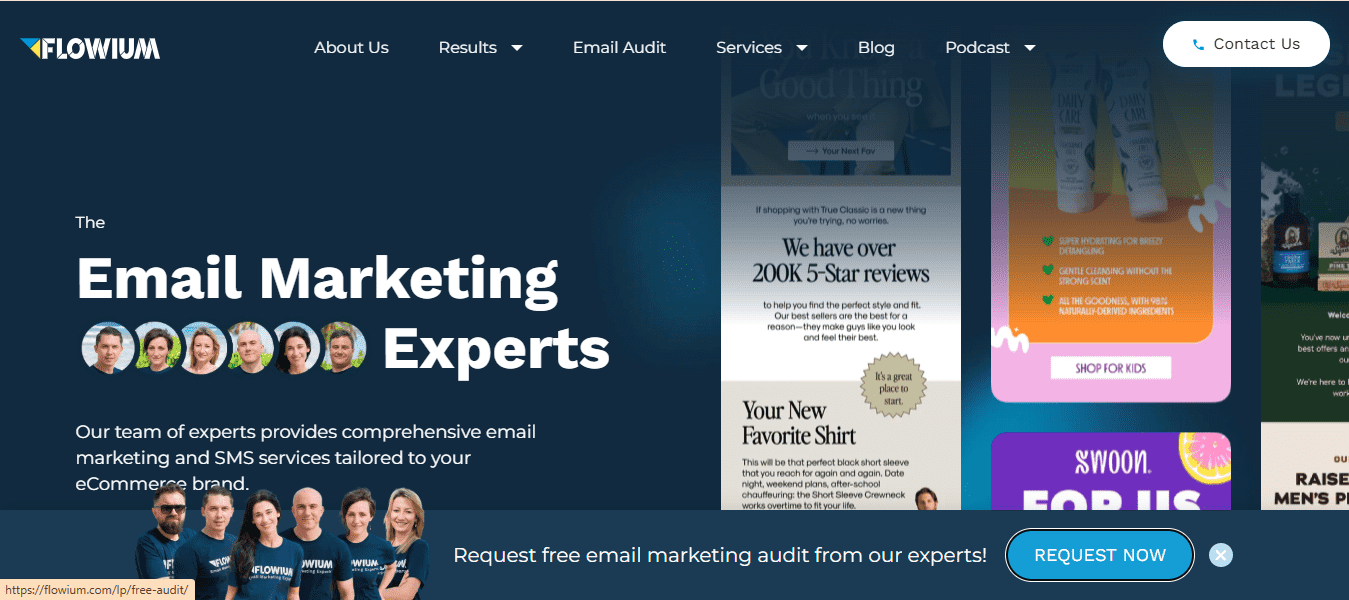
Task: Click the phone icon in Contact Us
Action: click(1198, 45)
